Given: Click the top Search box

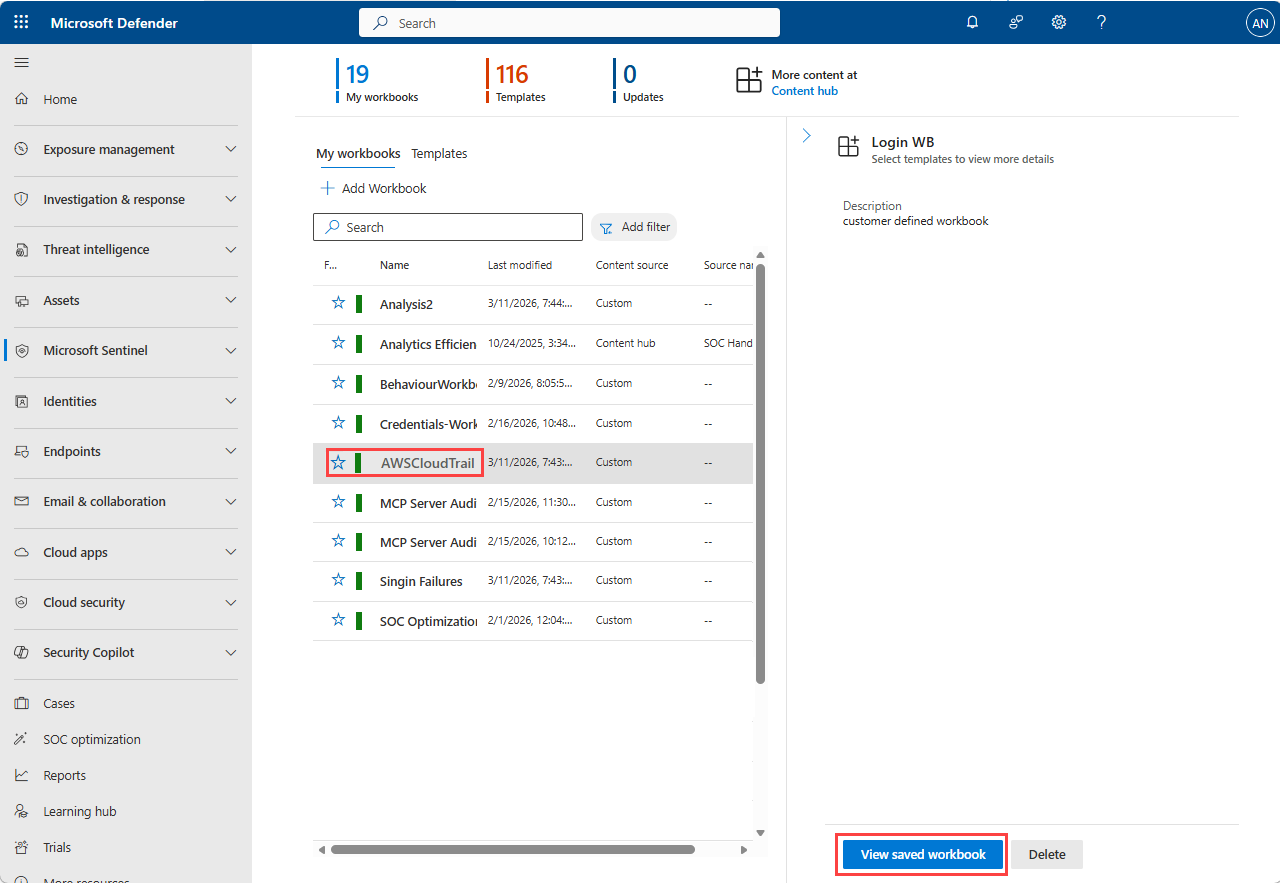Looking at the screenshot, I should tap(569, 22).
